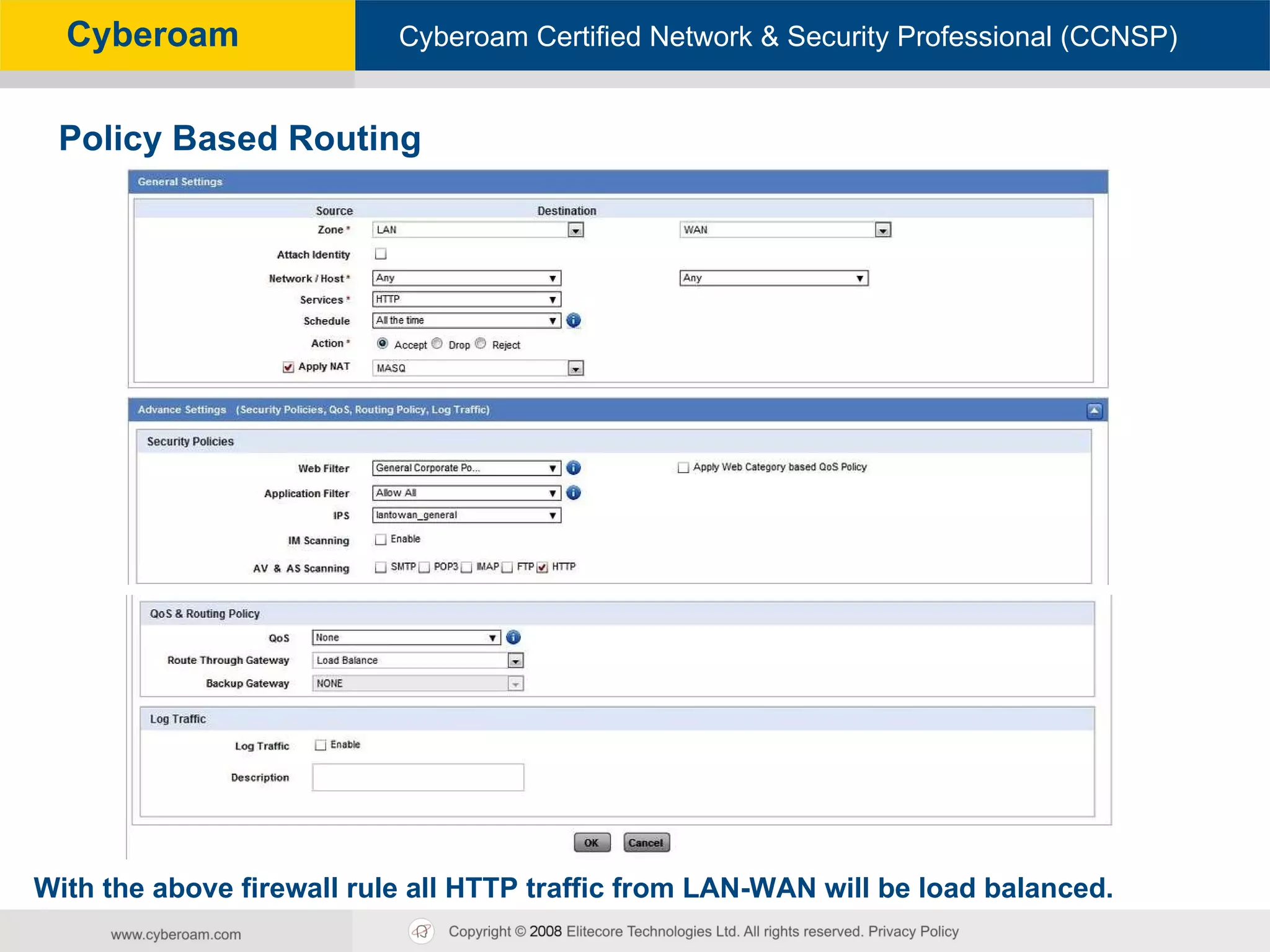Open the Web Filter policy dropdown
Screen dimensions: 1270x952
467,468
